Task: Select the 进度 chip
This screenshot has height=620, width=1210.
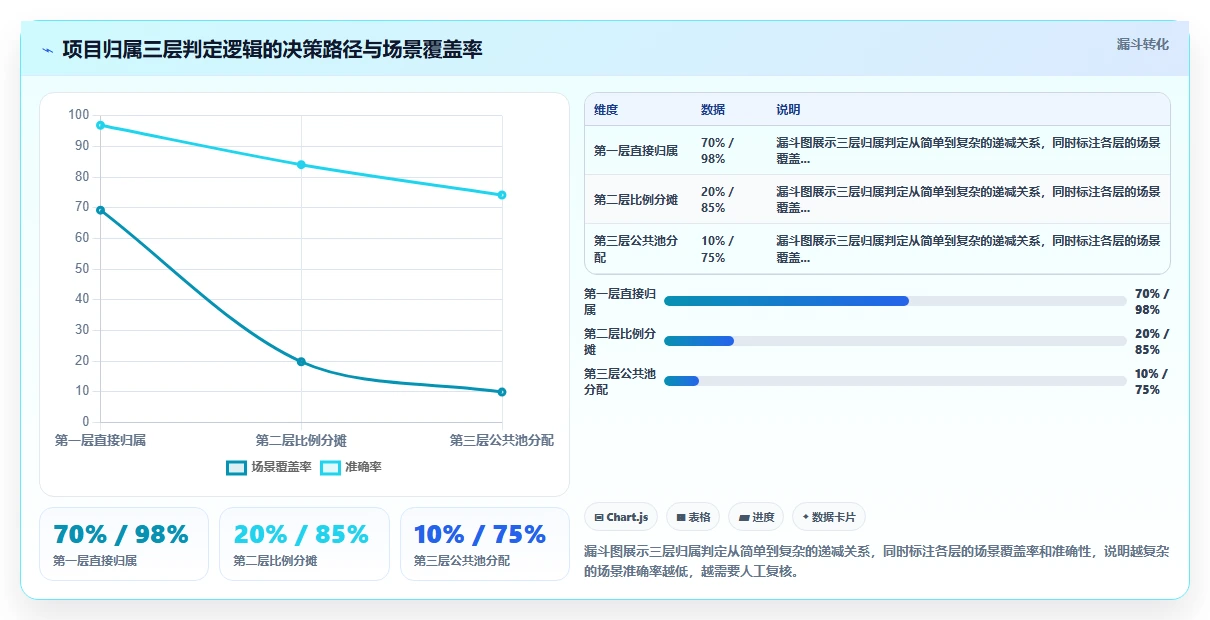Action: (756, 517)
